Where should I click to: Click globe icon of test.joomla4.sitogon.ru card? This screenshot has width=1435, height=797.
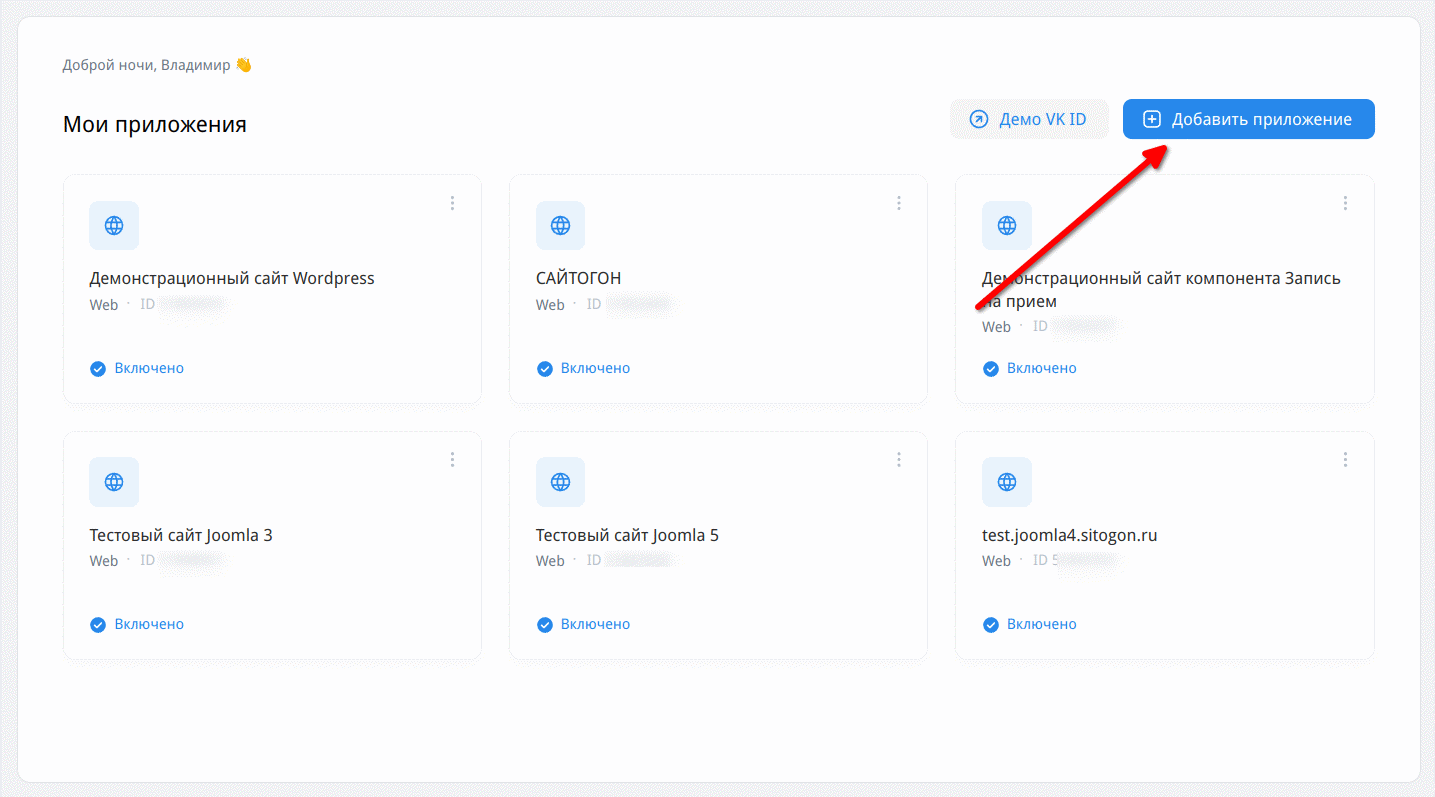pos(1007,482)
